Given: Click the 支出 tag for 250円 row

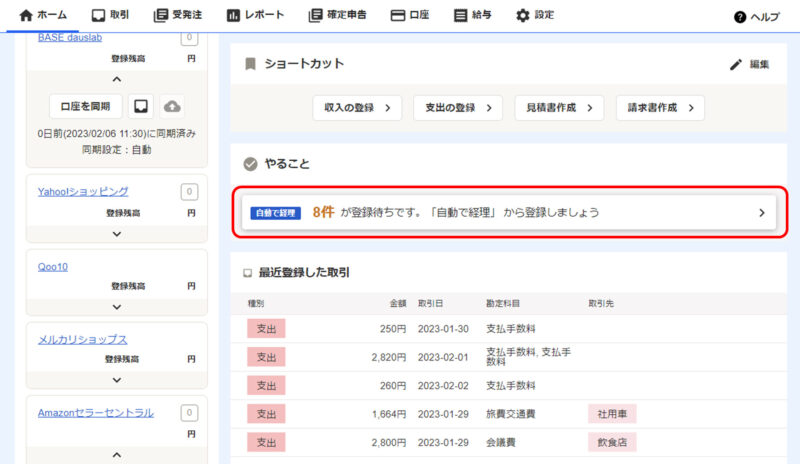Looking at the screenshot, I should coord(266,329).
